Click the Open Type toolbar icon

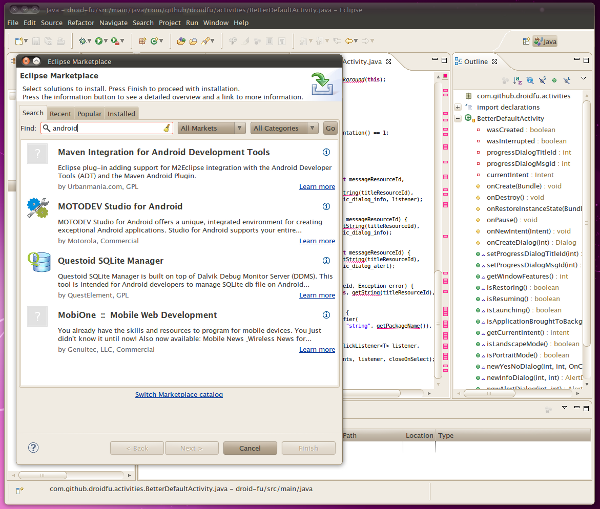(181, 41)
